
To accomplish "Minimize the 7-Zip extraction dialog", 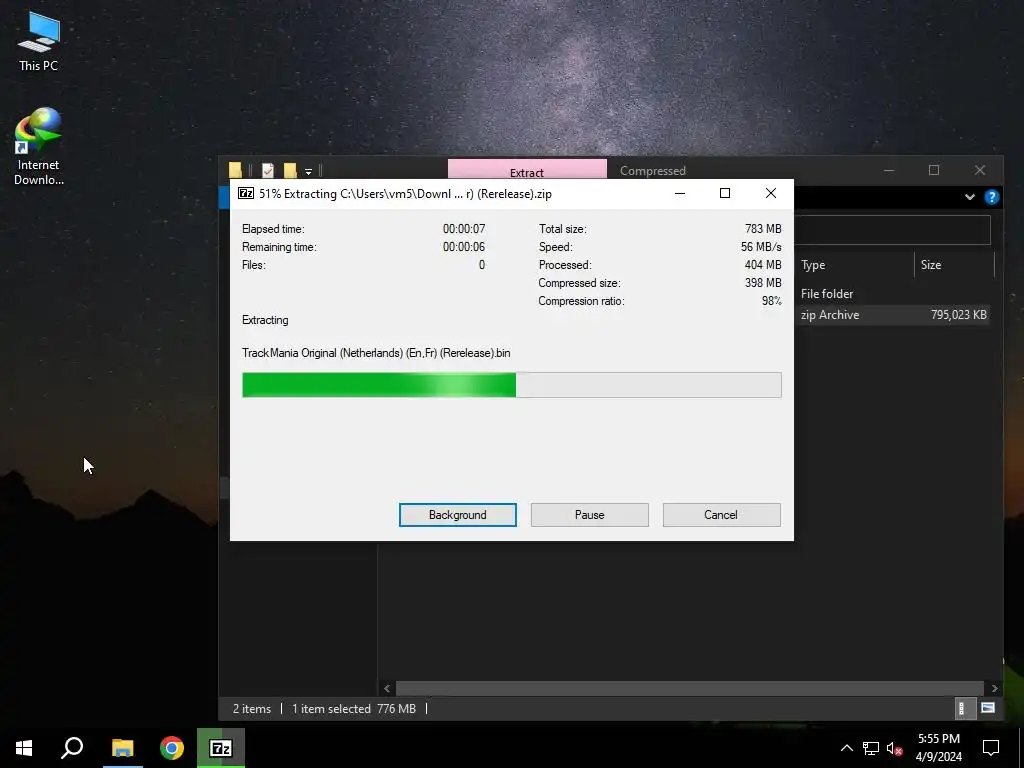I will [680, 193].
